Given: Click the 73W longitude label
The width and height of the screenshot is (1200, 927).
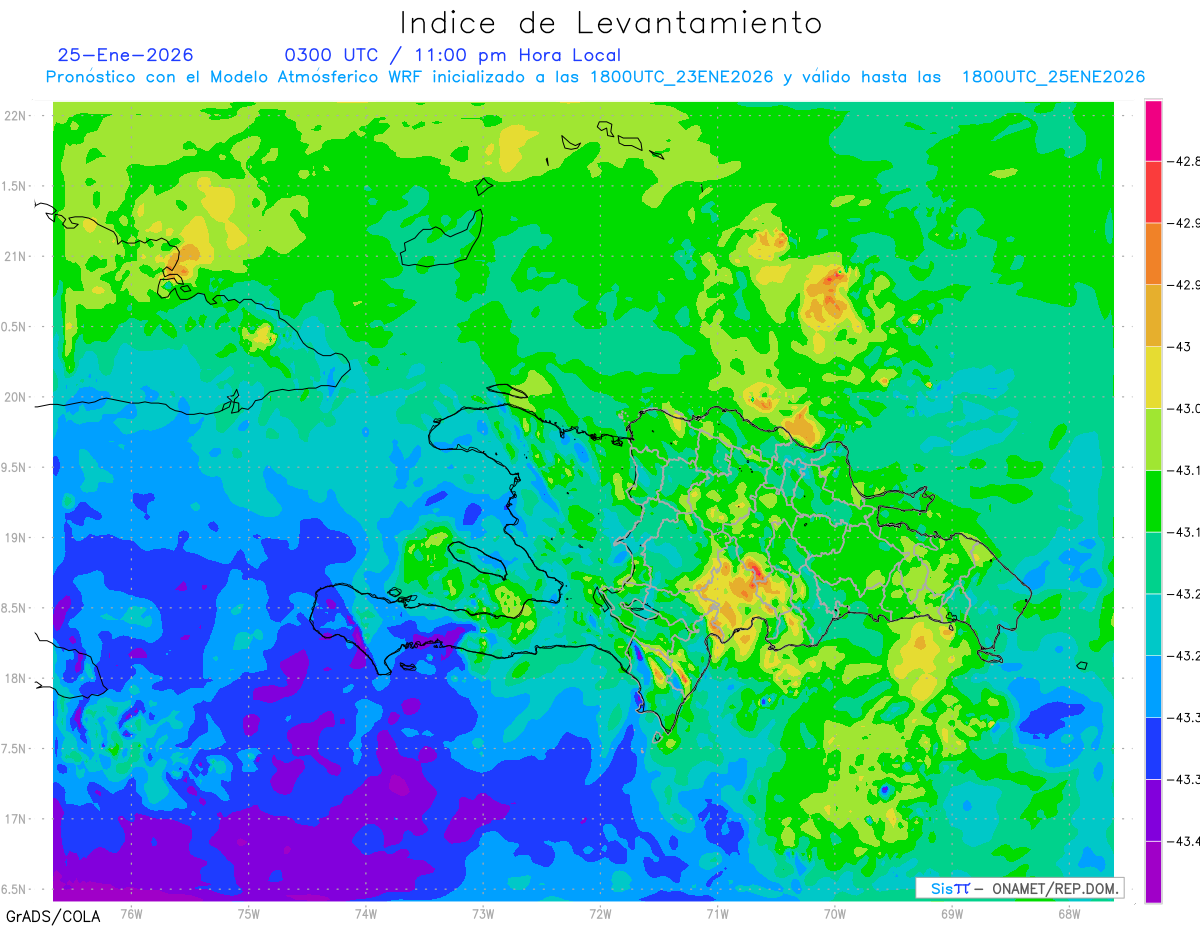Looking at the screenshot, I should pyautogui.click(x=483, y=913).
